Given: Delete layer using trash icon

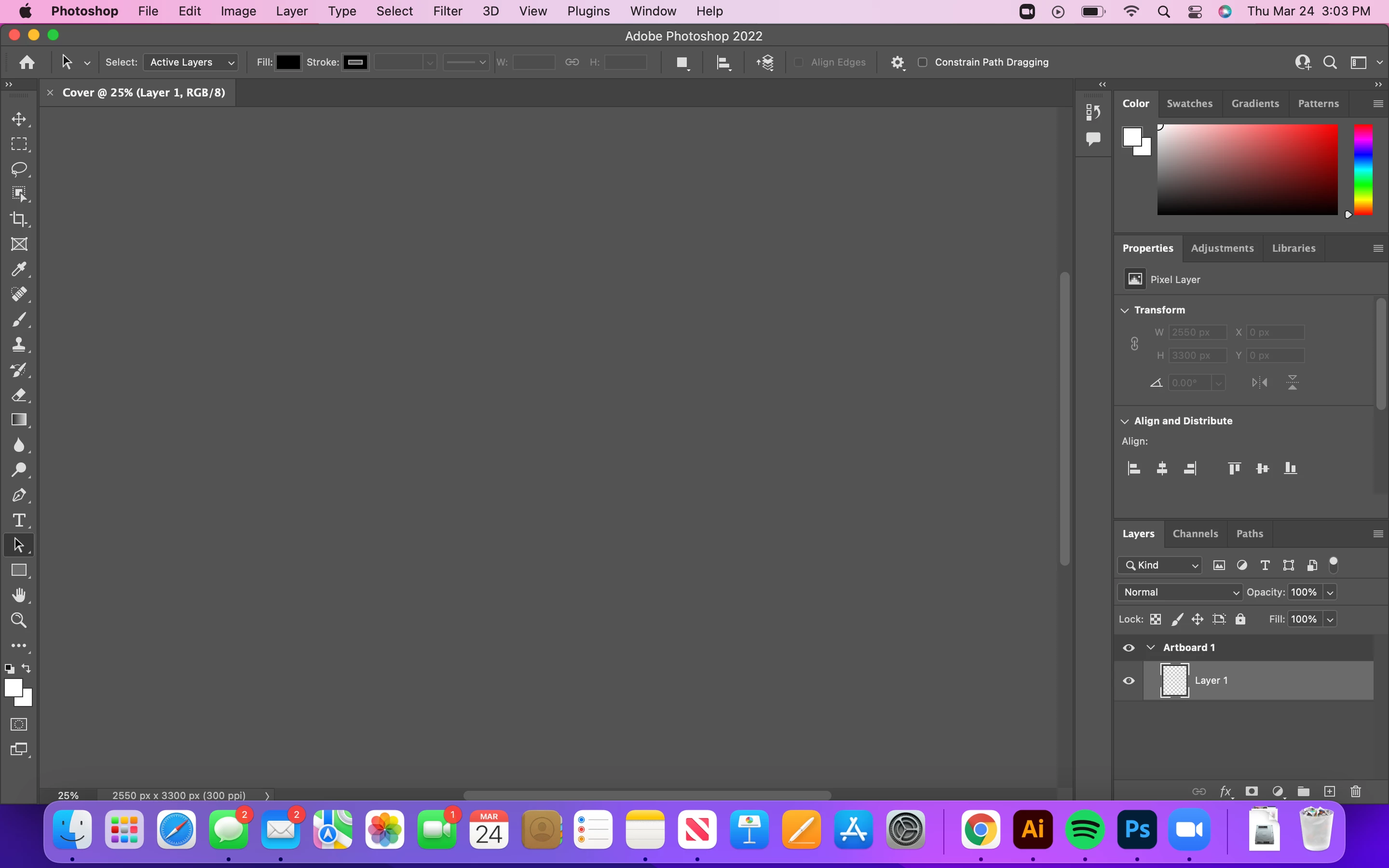Looking at the screenshot, I should (1356, 792).
